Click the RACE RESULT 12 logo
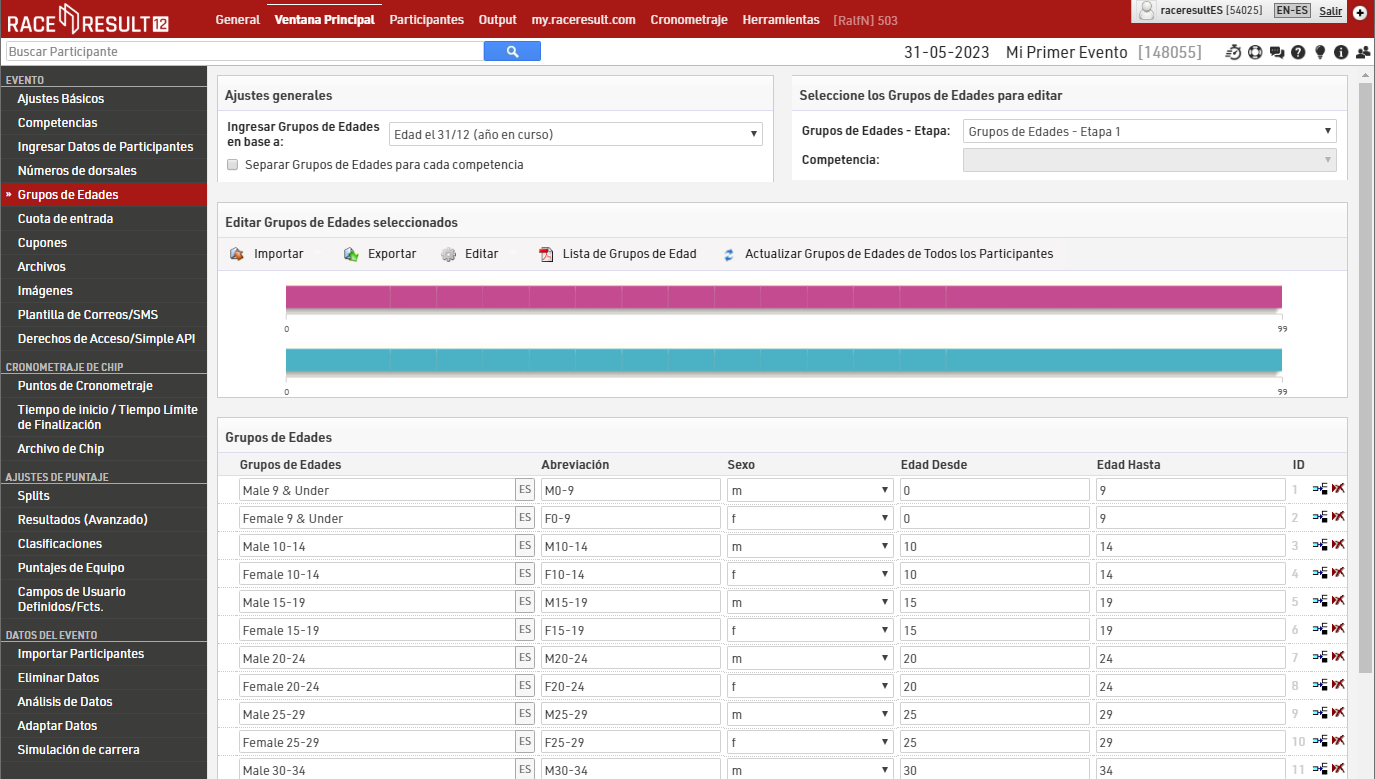This screenshot has width=1375, height=779. 88,19
